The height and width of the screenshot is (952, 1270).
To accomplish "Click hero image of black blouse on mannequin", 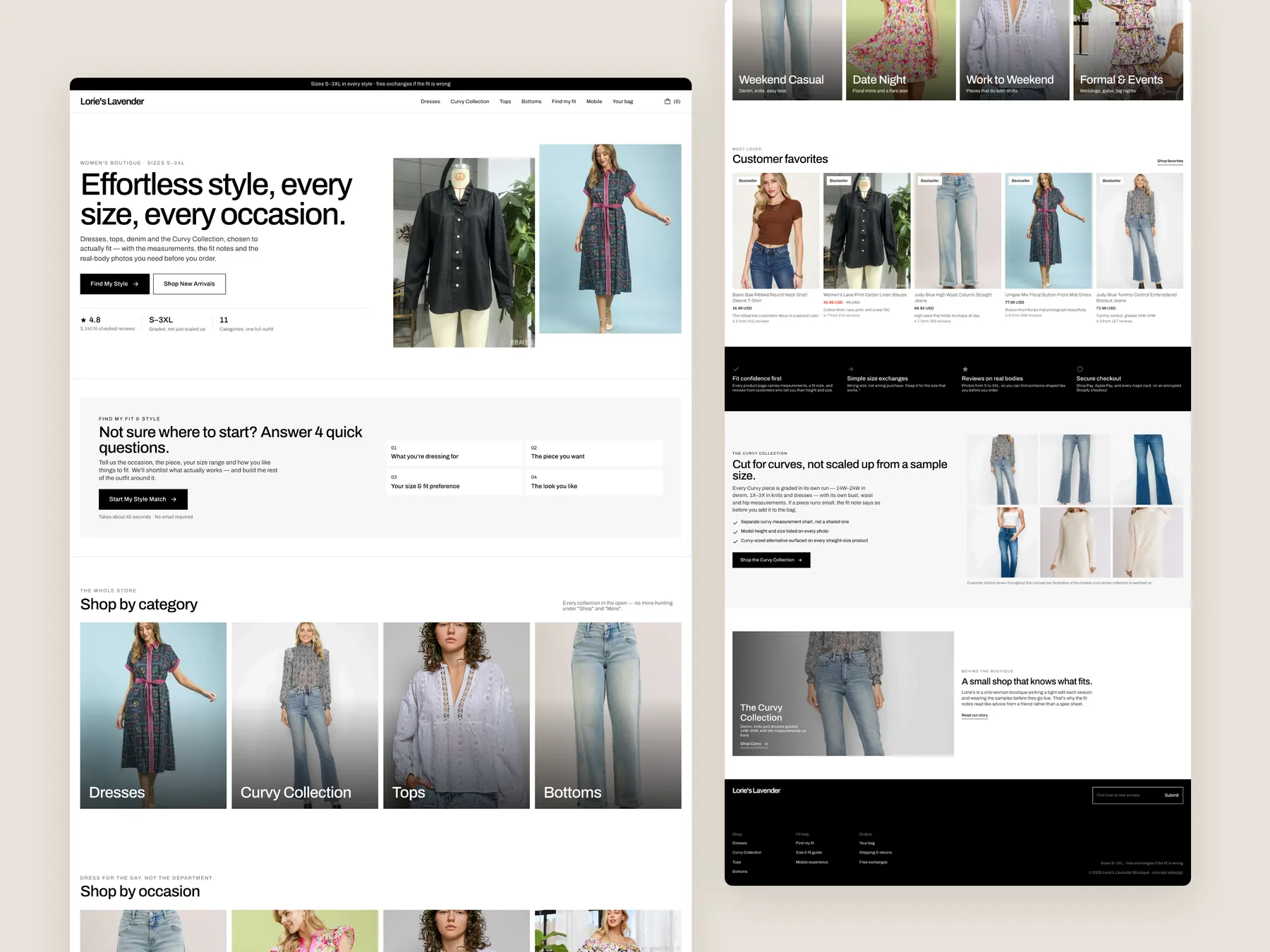I will click(464, 252).
